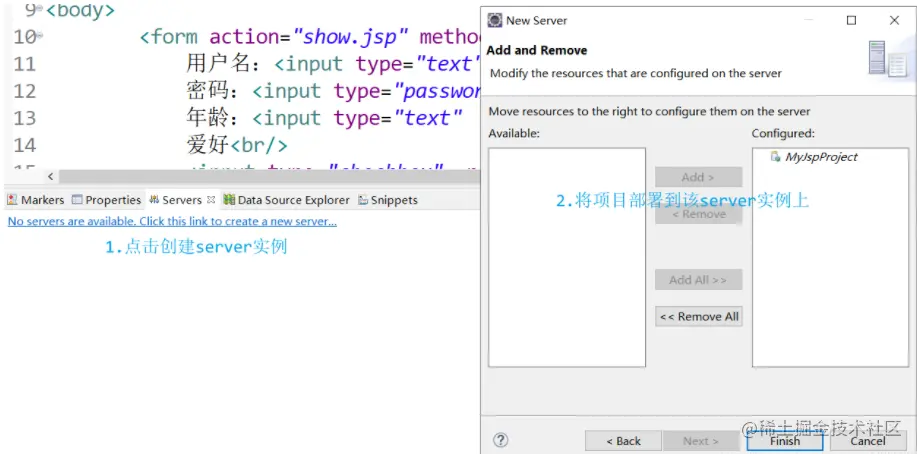Viewport: 917px width, 454px height.
Task: Click the create a new server link
Action: point(172,222)
